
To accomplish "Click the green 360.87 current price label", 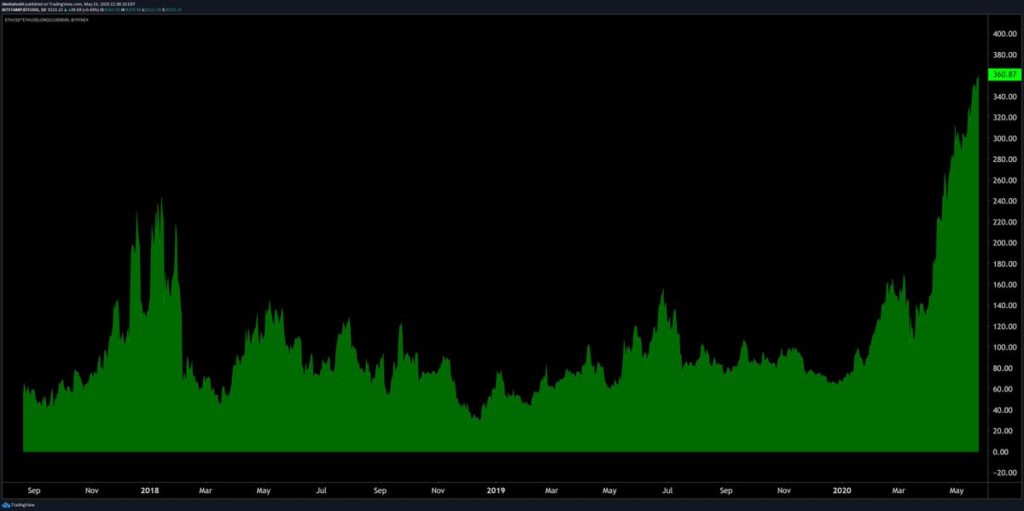I will coord(1003,75).
